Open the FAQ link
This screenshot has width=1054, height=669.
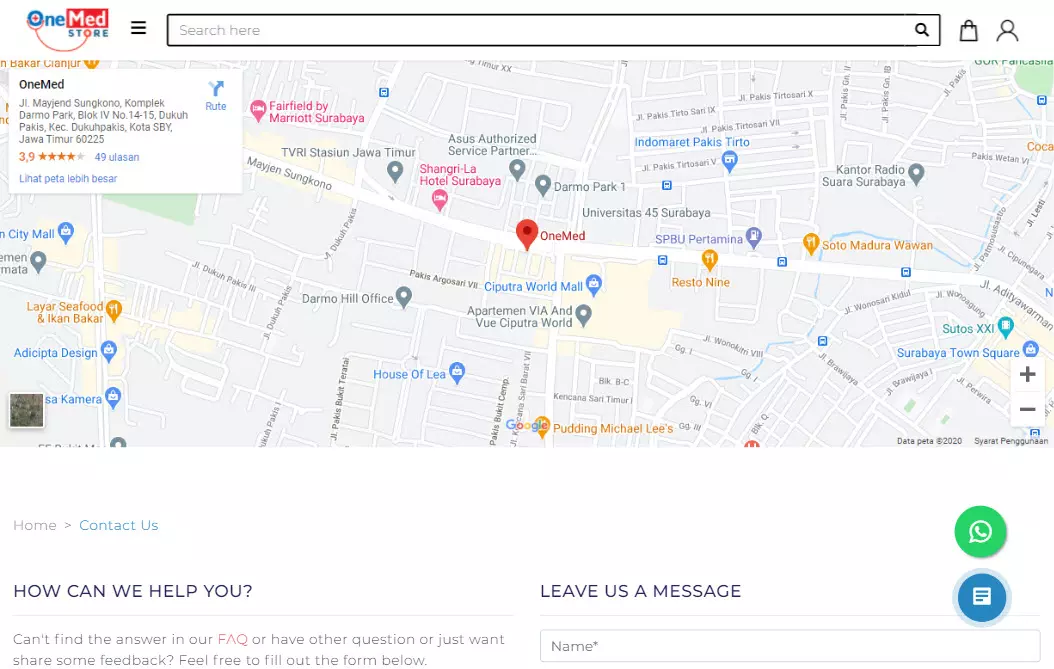pyautogui.click(x=233, y=639)
